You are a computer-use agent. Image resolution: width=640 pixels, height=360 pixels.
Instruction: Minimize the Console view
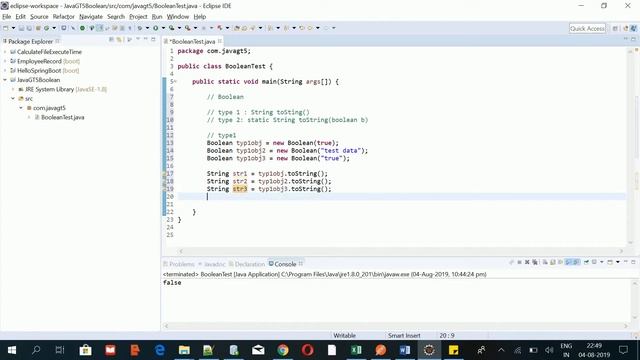pos(626,262)
